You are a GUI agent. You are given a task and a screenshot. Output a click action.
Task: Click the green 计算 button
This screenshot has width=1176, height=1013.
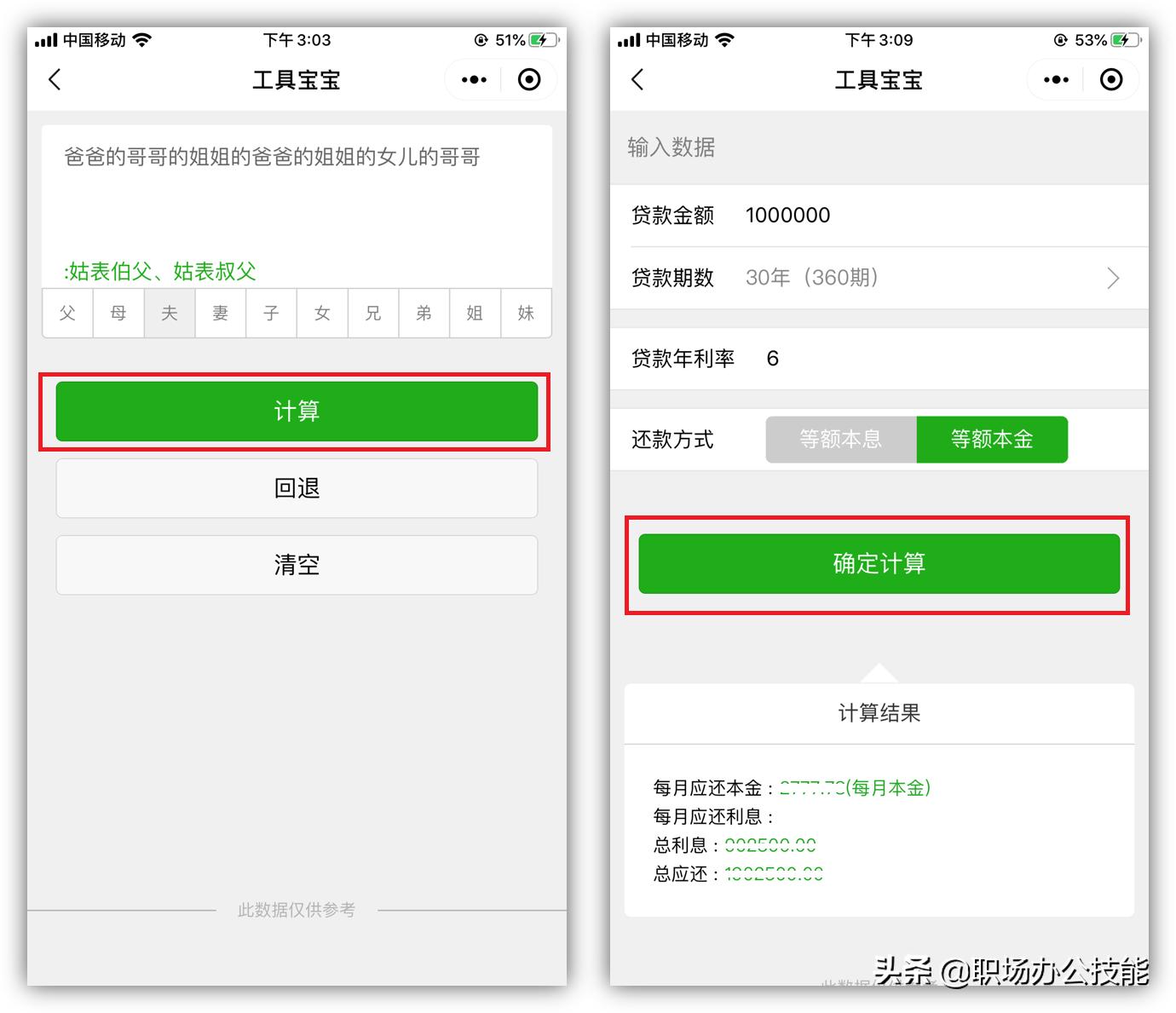point(297,412)
